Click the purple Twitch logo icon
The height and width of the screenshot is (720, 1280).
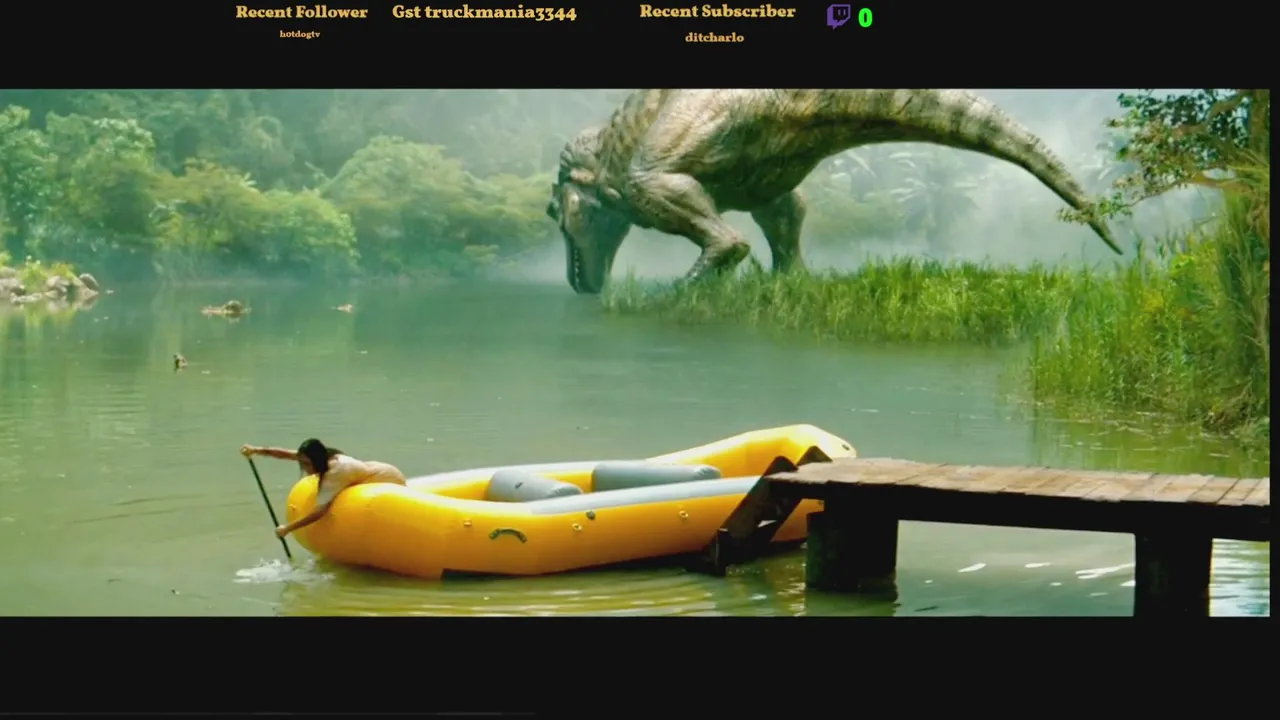click(838, 16)
